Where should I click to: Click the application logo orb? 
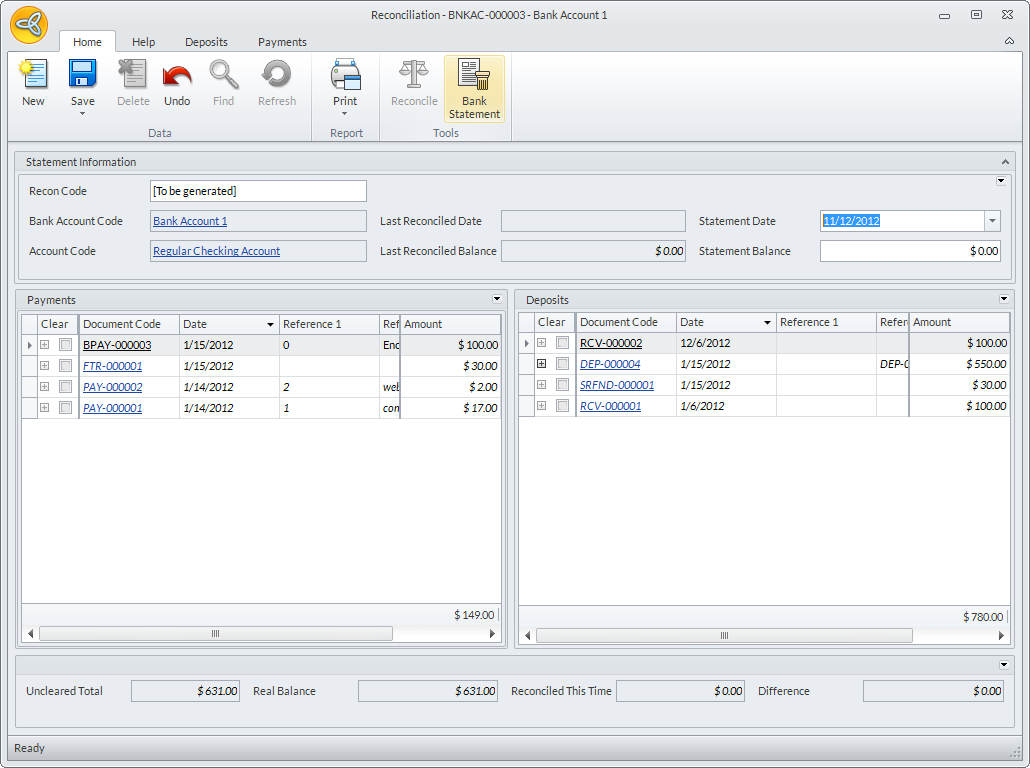click(x=29, y=26)
